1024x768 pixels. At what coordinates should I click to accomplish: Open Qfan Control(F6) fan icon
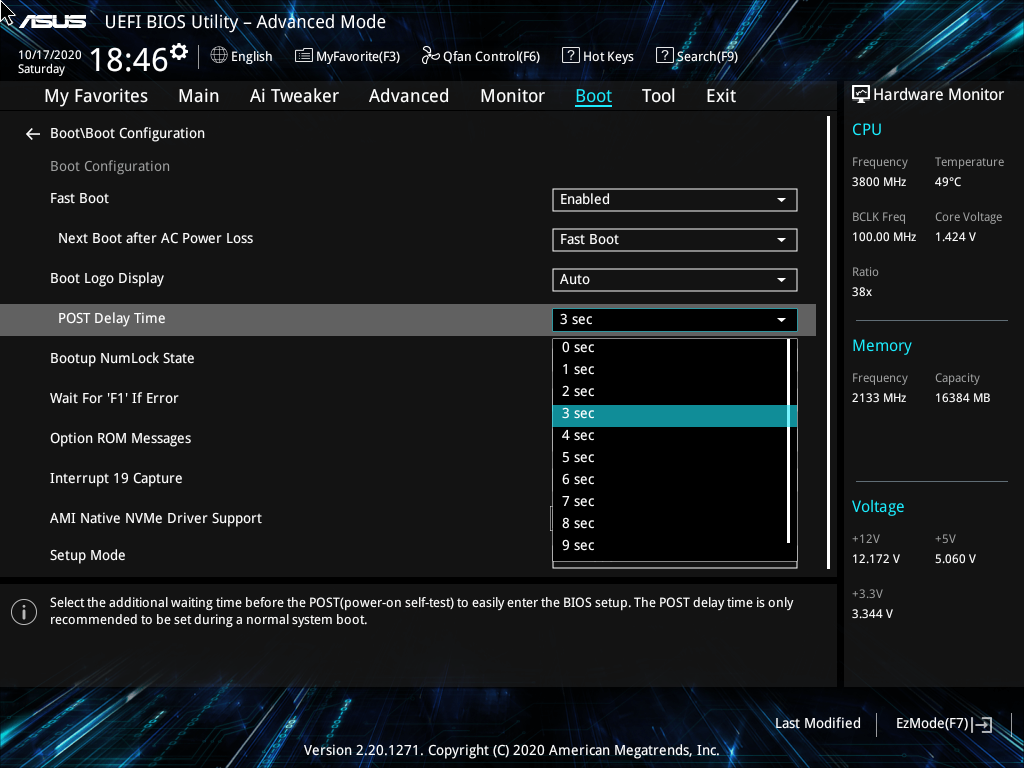tap(430, 56)
